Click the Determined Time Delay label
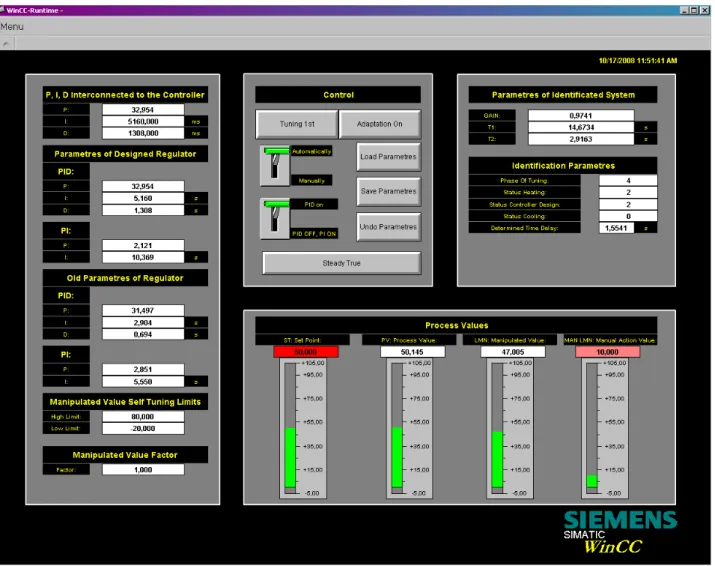715x566 pixels. (x=524, y=228)
